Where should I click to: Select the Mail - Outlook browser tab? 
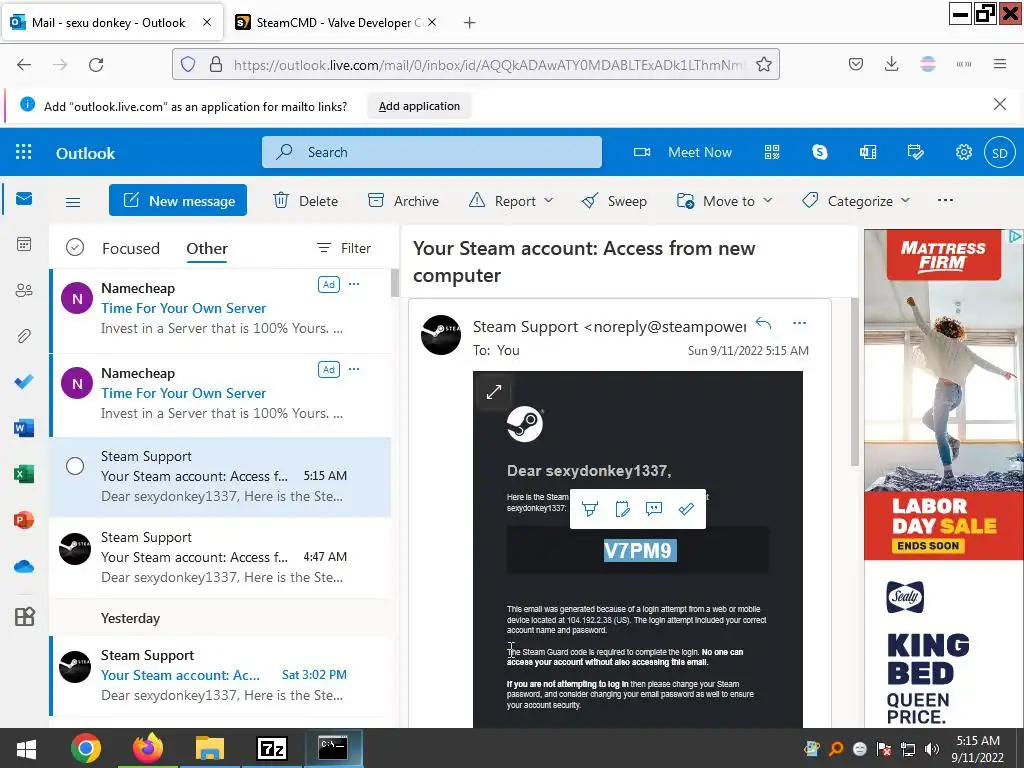(x=111, y=22)
